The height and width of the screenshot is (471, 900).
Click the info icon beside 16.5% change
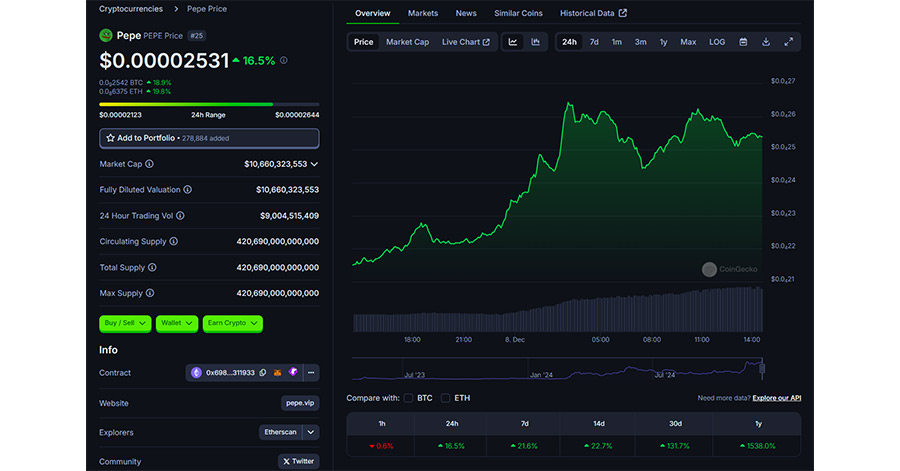(x=284, y=60)
